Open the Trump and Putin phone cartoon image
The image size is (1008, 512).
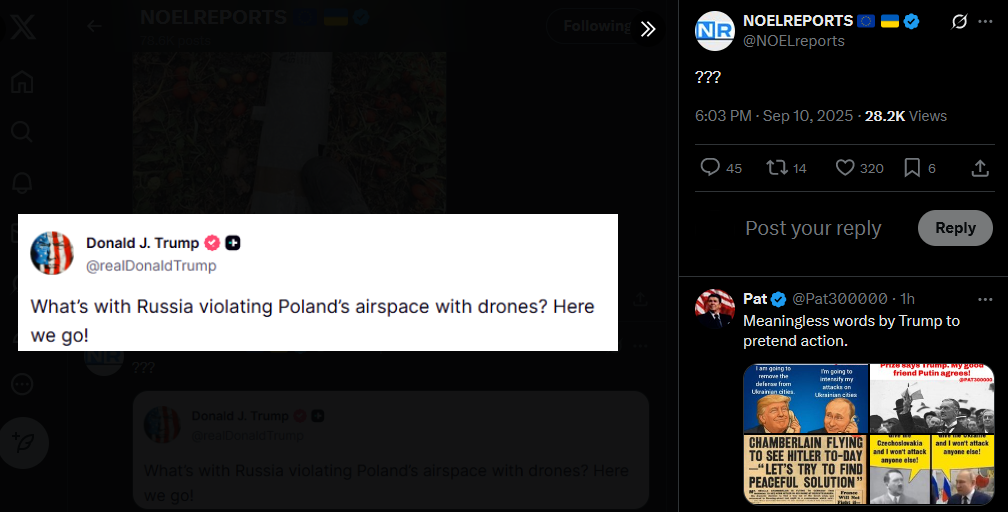pyautogui.click(x=806, y=399)
